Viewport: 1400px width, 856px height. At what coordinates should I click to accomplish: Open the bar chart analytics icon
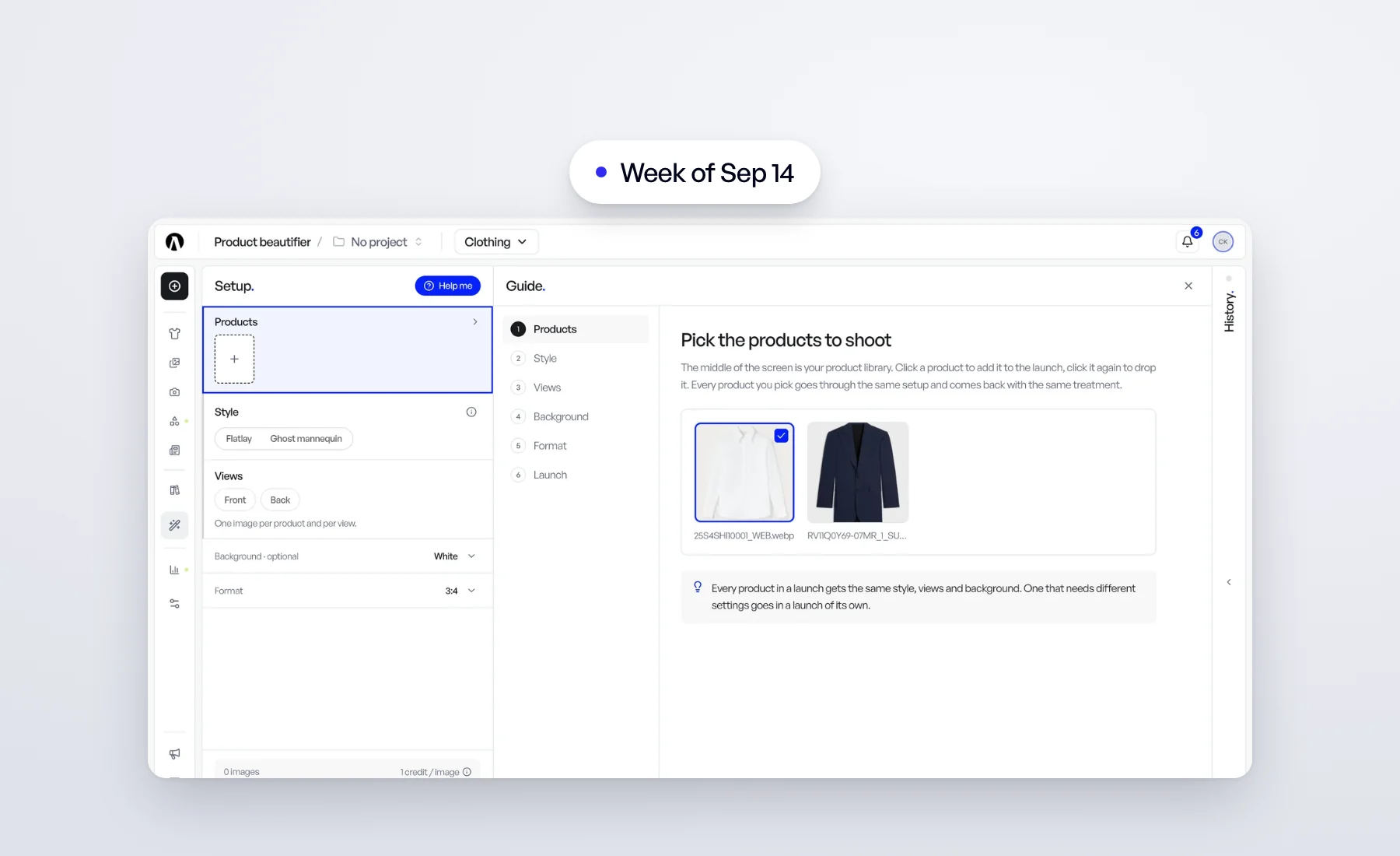click(174, 570)
